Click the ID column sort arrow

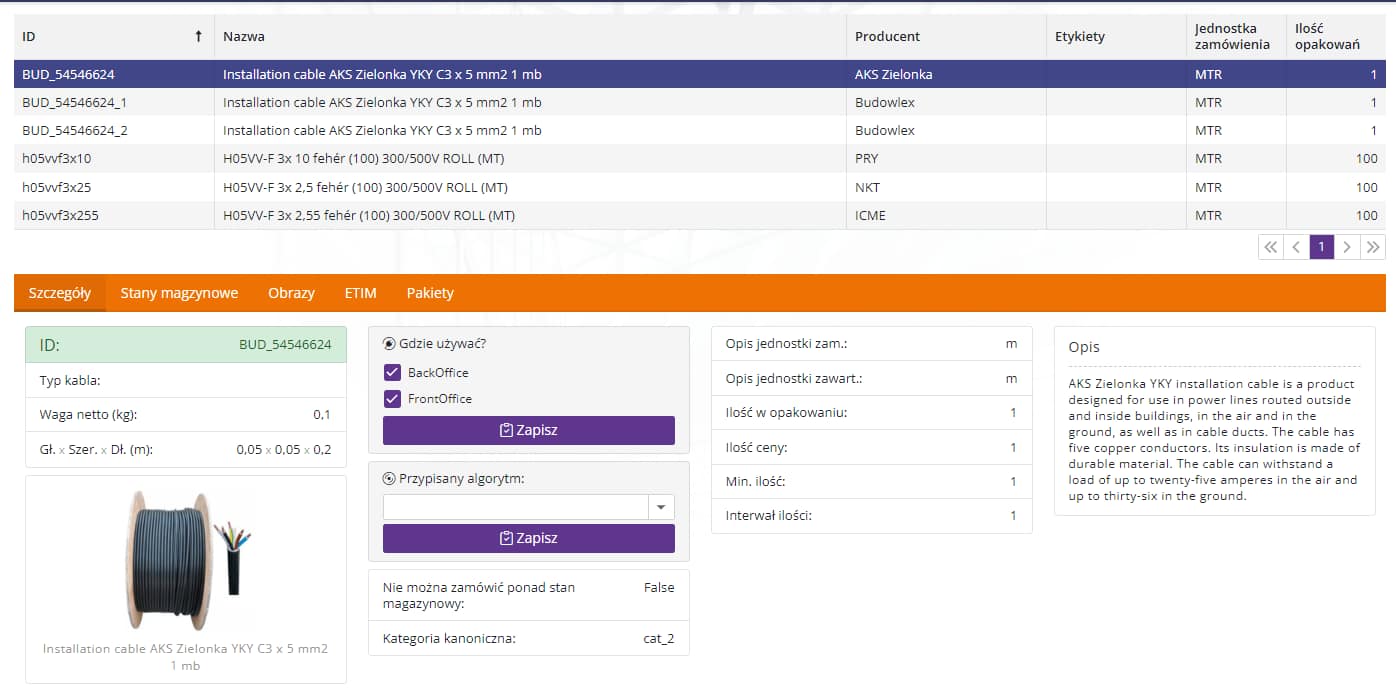pos(198,37)
